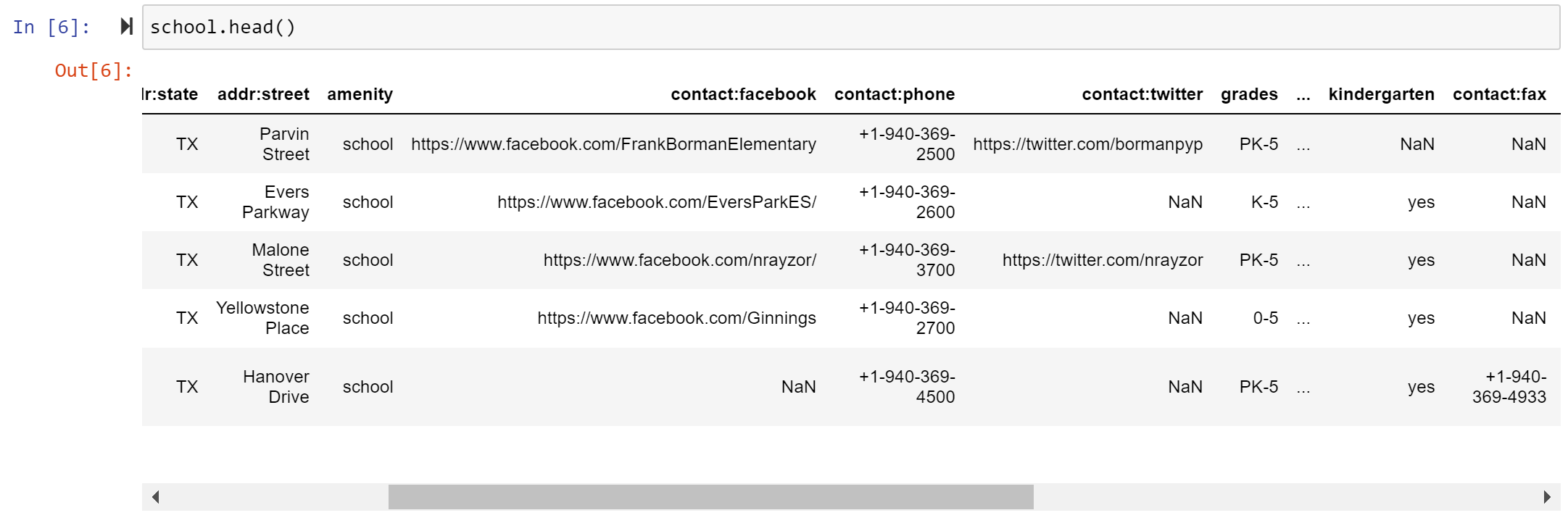Click the facebook.com/Ginnings URL cell

point(676,318)
